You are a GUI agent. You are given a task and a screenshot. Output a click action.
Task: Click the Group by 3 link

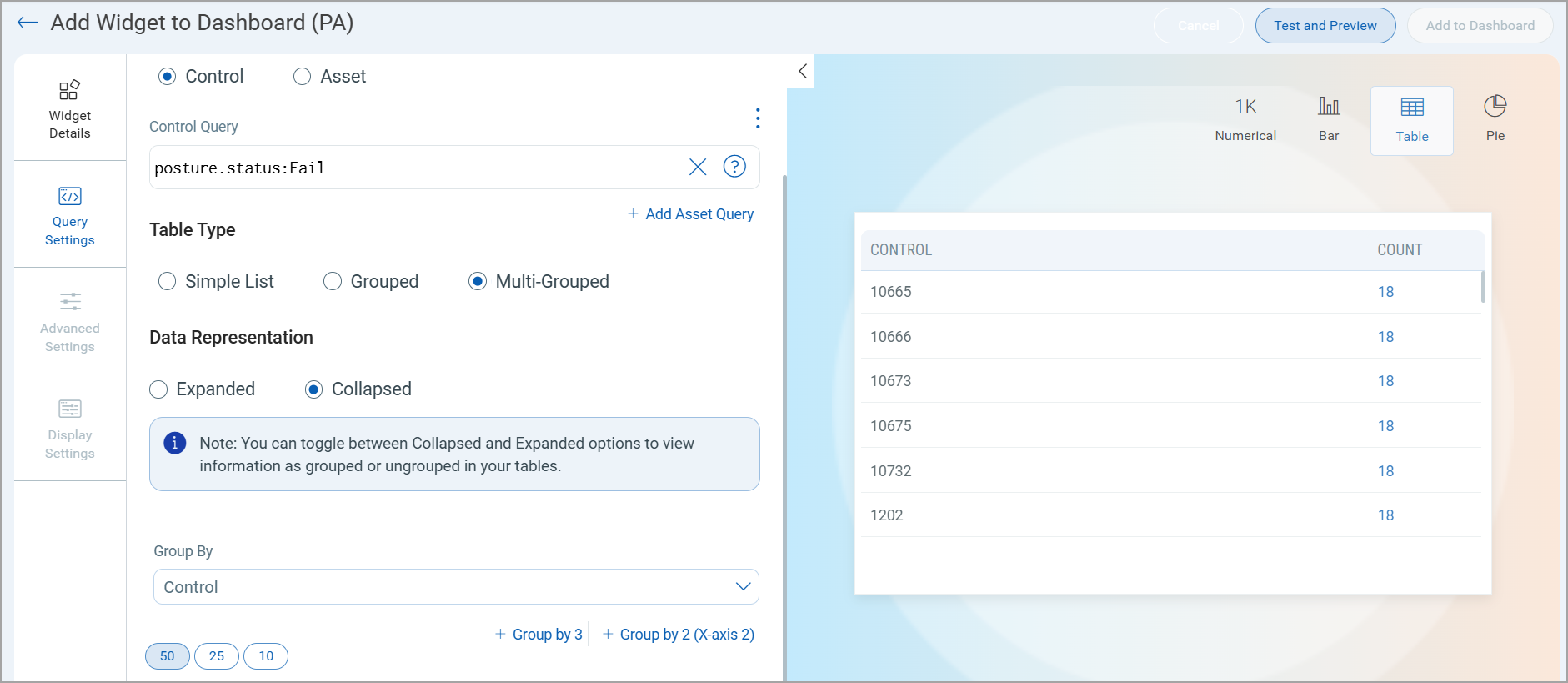(539, 635)
